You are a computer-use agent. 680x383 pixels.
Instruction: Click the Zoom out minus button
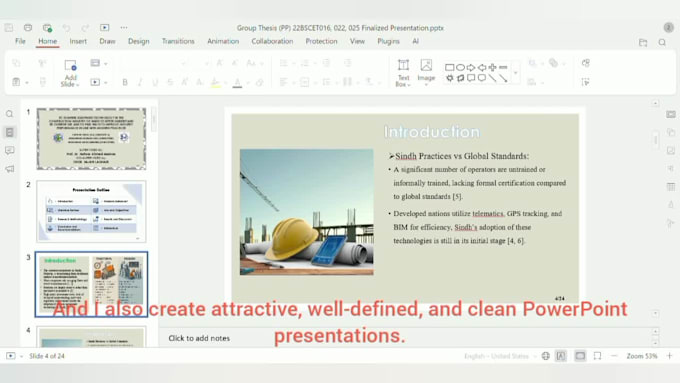[x=614, y=356]
